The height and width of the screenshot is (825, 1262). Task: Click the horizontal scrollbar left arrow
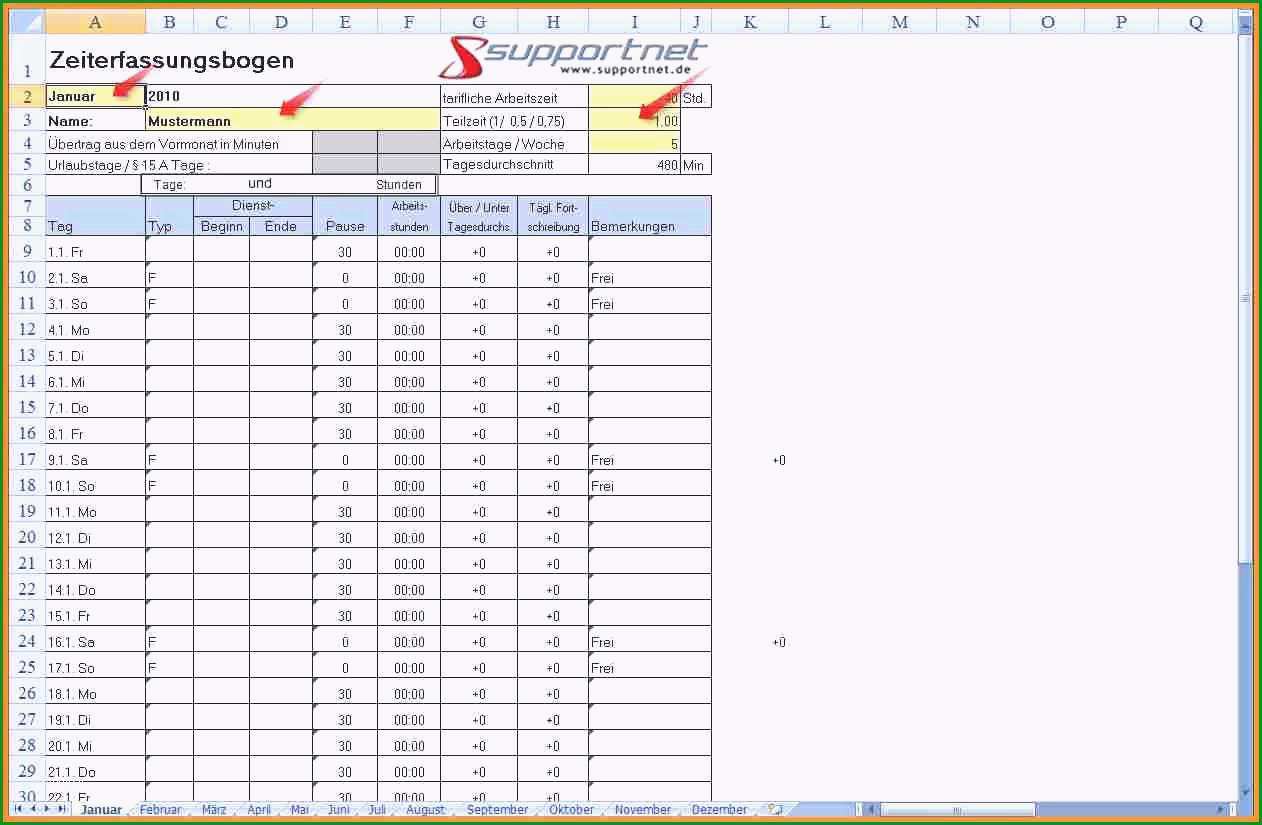[x=871, y=809]
